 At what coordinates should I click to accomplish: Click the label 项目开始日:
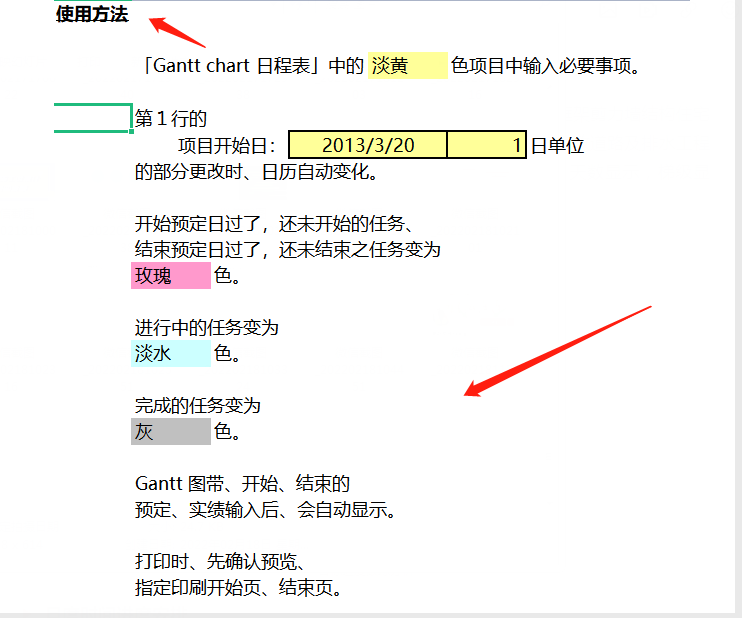(227, 145)
